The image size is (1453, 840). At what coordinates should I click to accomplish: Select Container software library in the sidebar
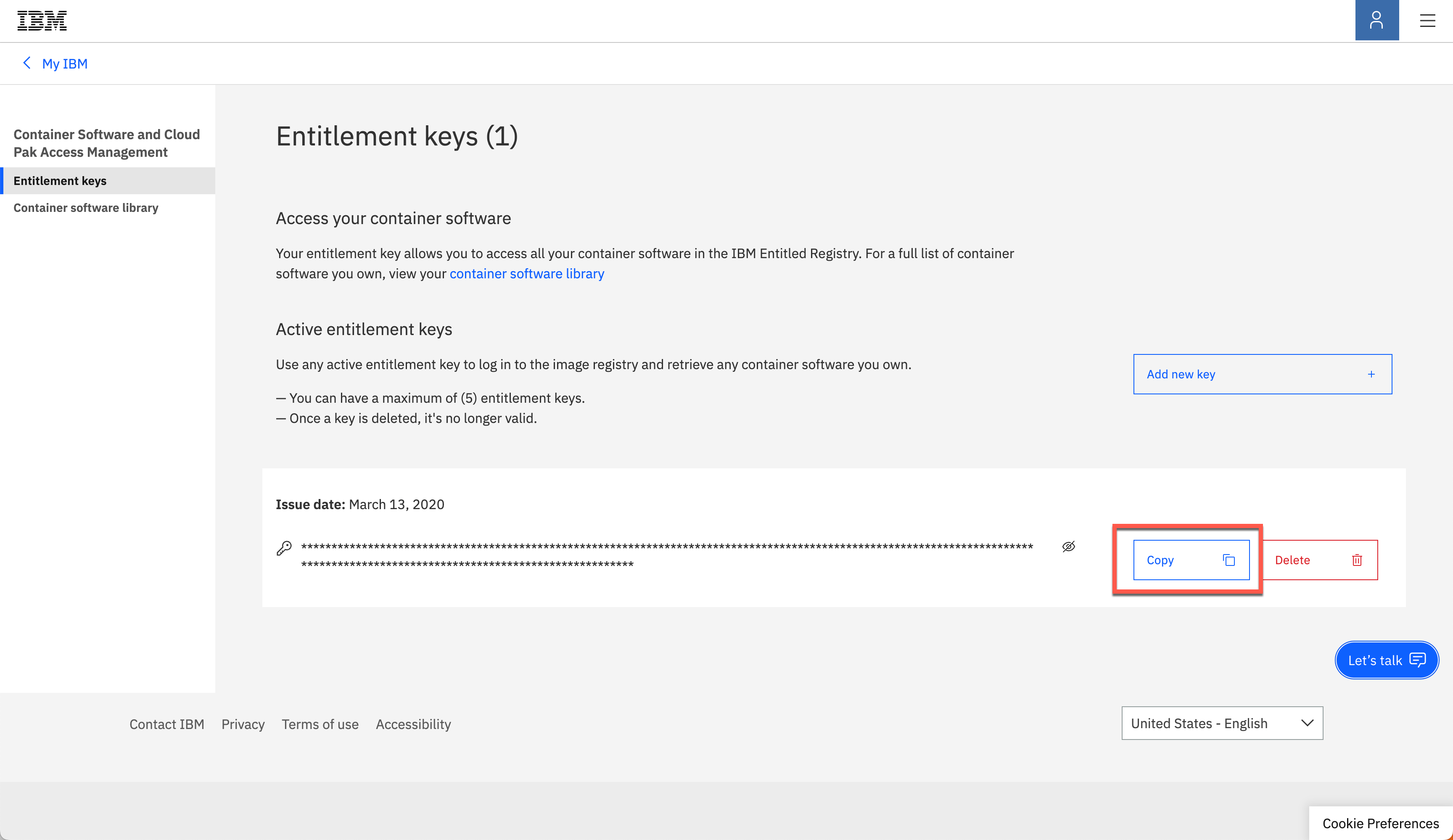[86, 208]
